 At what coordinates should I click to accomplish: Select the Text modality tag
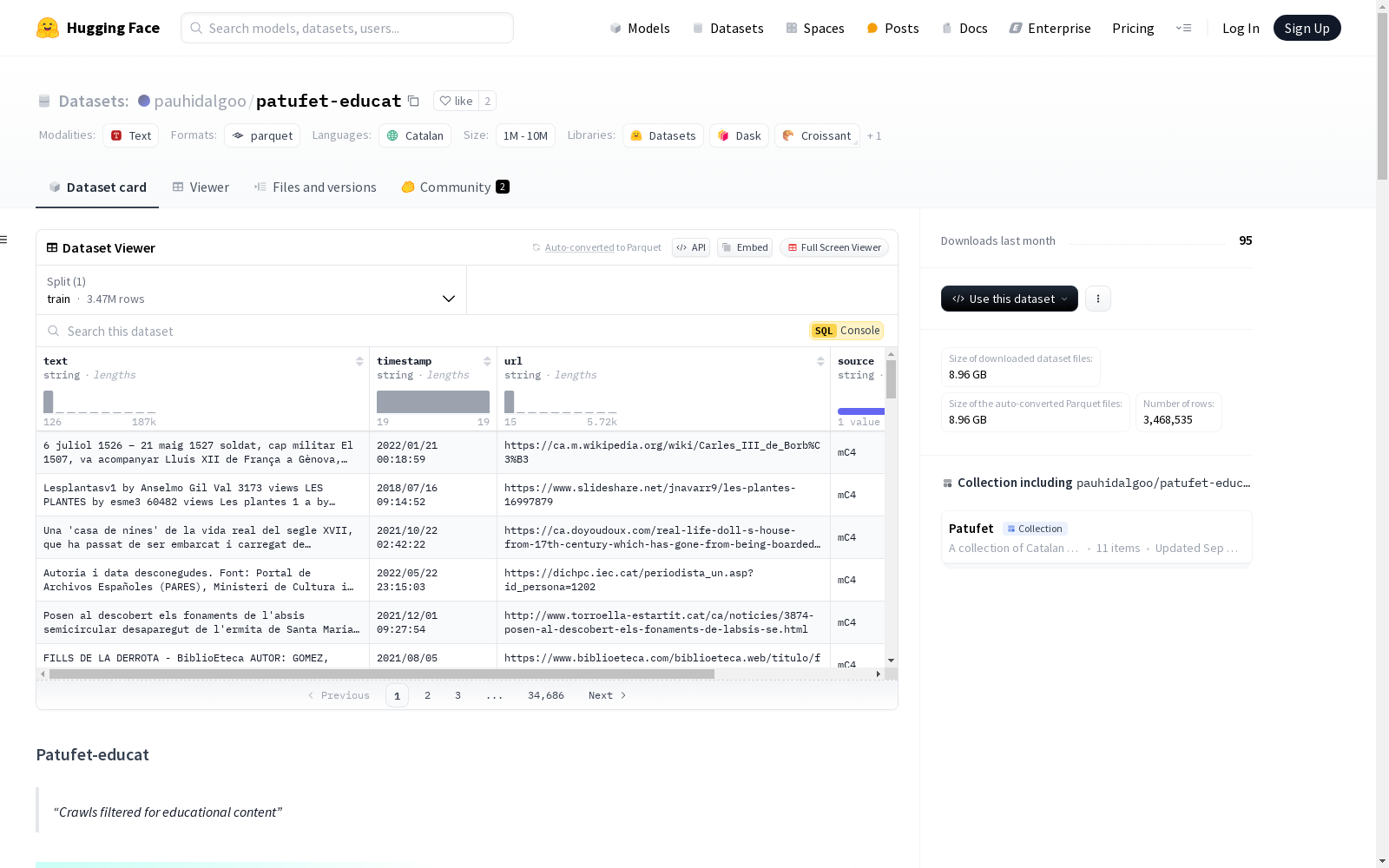pos(131,135)
